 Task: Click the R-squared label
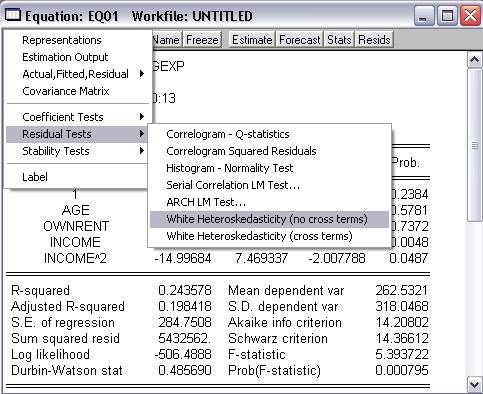click(40, 291)
